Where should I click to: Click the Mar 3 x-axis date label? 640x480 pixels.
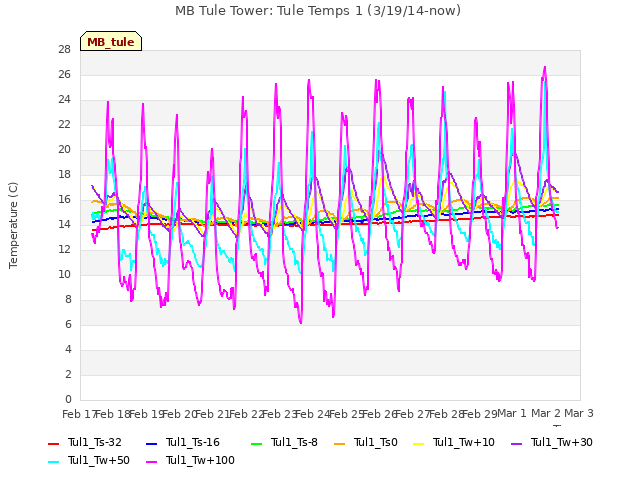click(579, 413)
